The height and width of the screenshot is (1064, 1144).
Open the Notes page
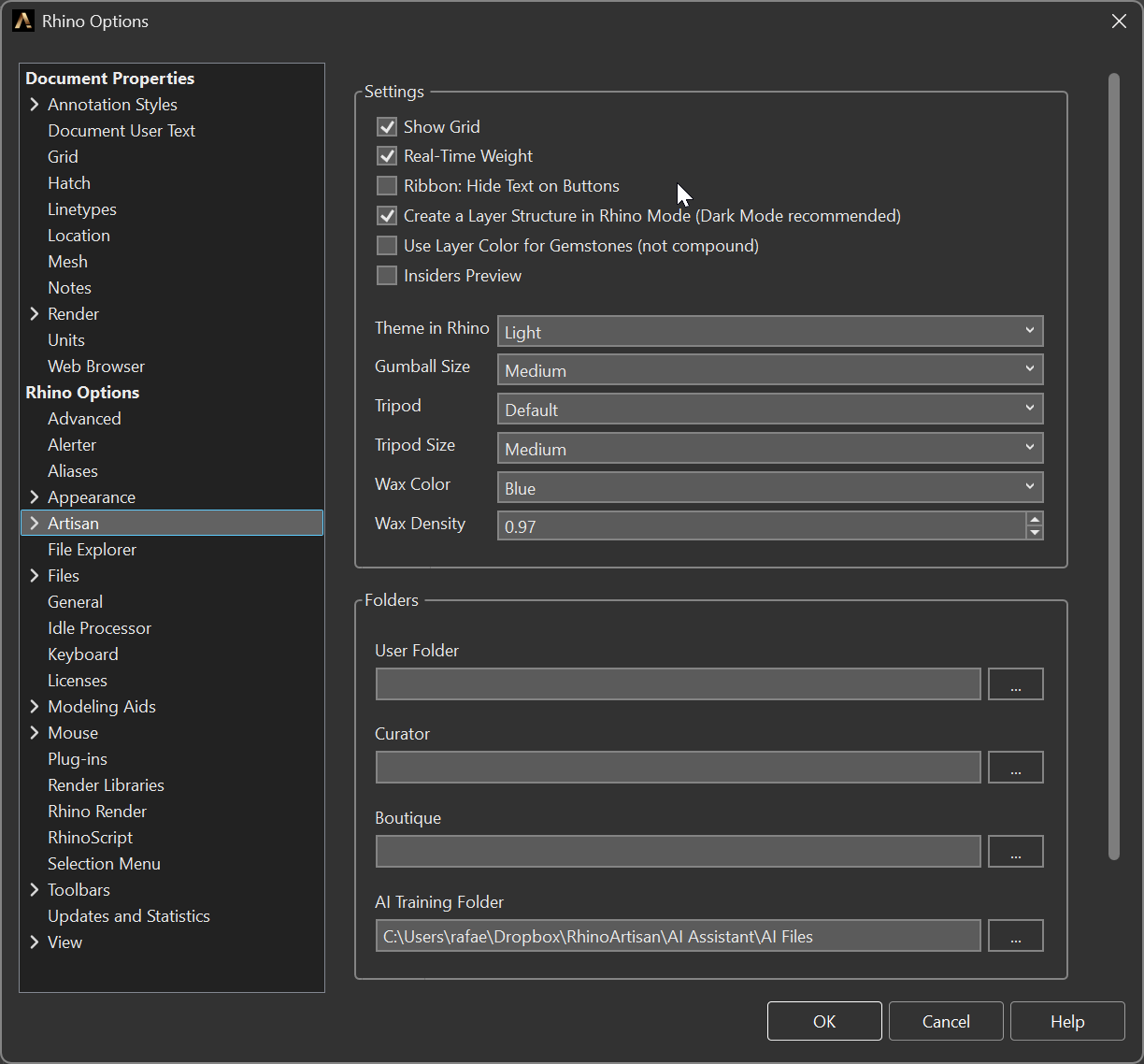[x=69, y=288]
